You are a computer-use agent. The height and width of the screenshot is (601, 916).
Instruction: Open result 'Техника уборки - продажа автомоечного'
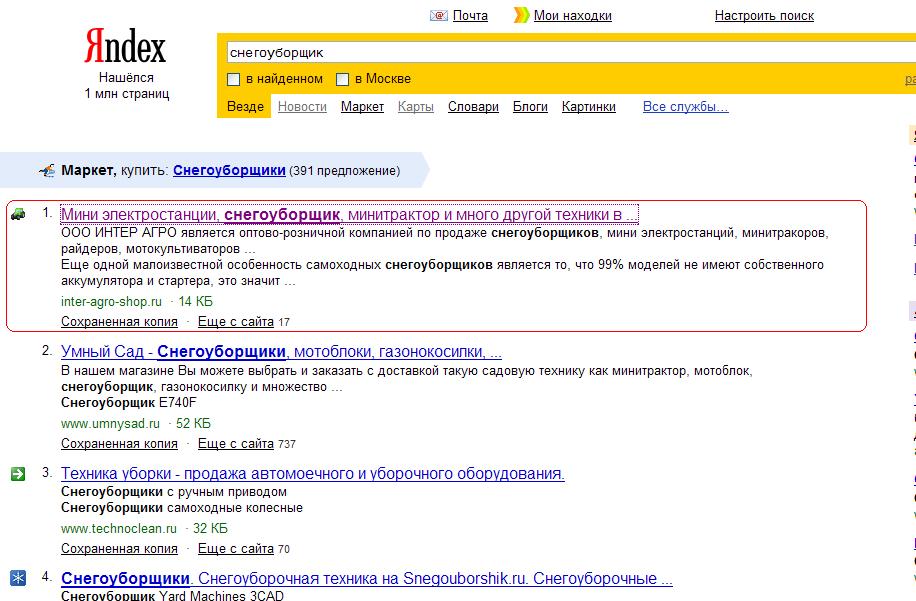[x=313, y=473]
